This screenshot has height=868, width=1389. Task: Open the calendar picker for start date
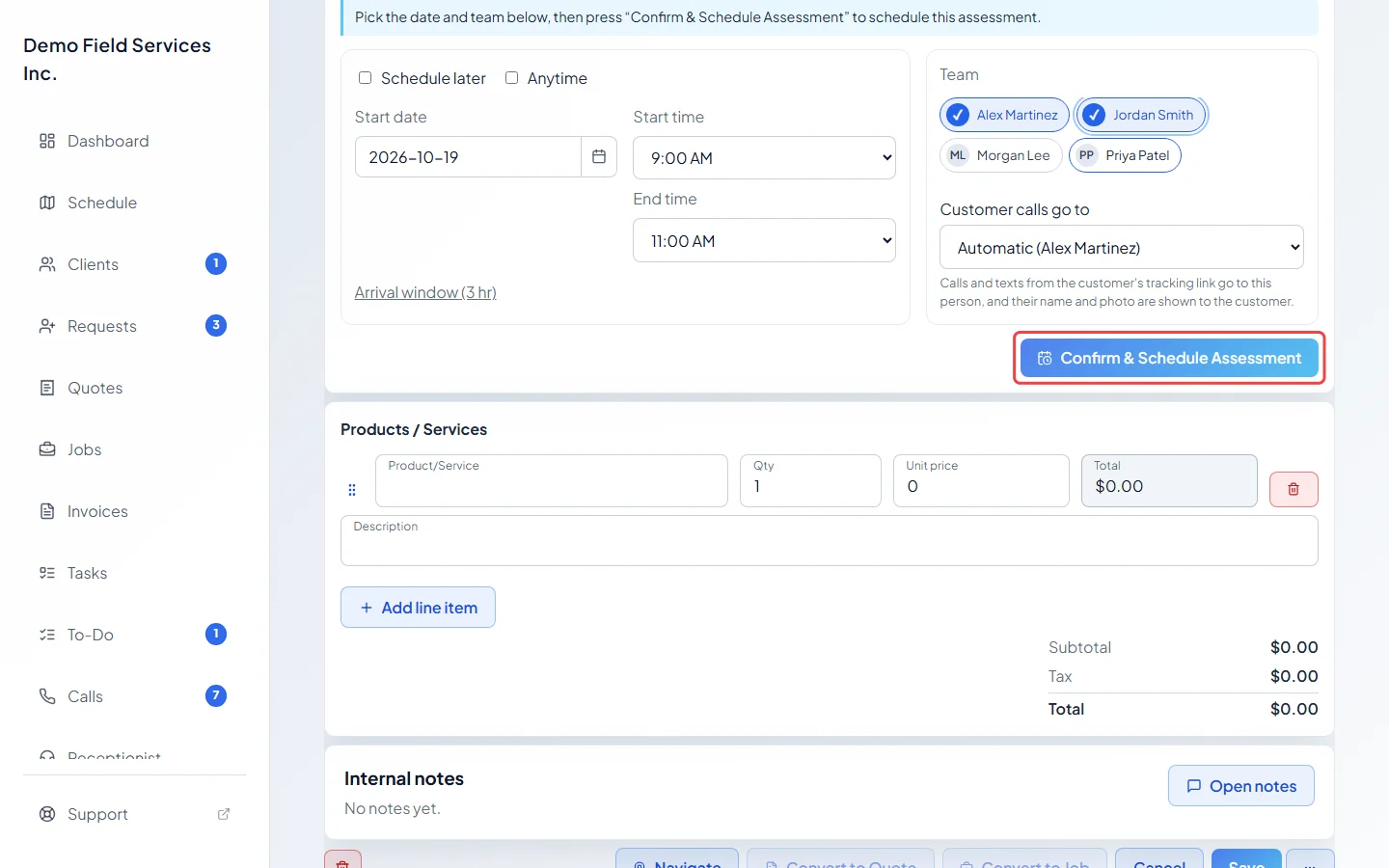[x=599, y=156]
